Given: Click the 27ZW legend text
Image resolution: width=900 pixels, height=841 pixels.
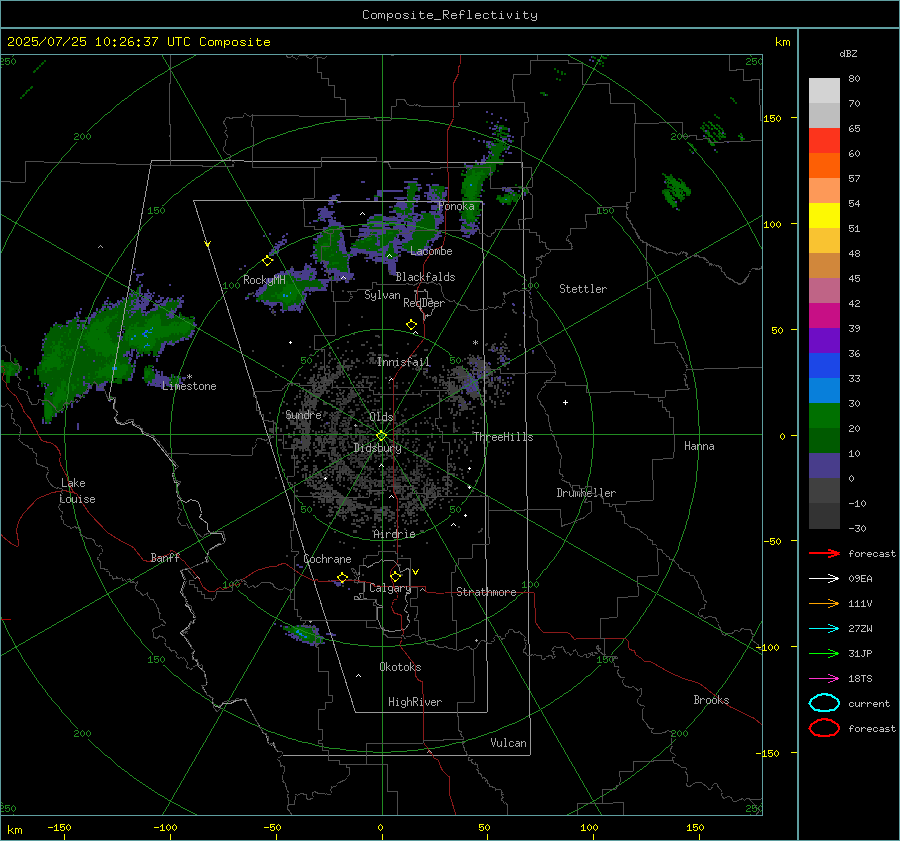Looking at the screenshot, I should coord(860,629).
